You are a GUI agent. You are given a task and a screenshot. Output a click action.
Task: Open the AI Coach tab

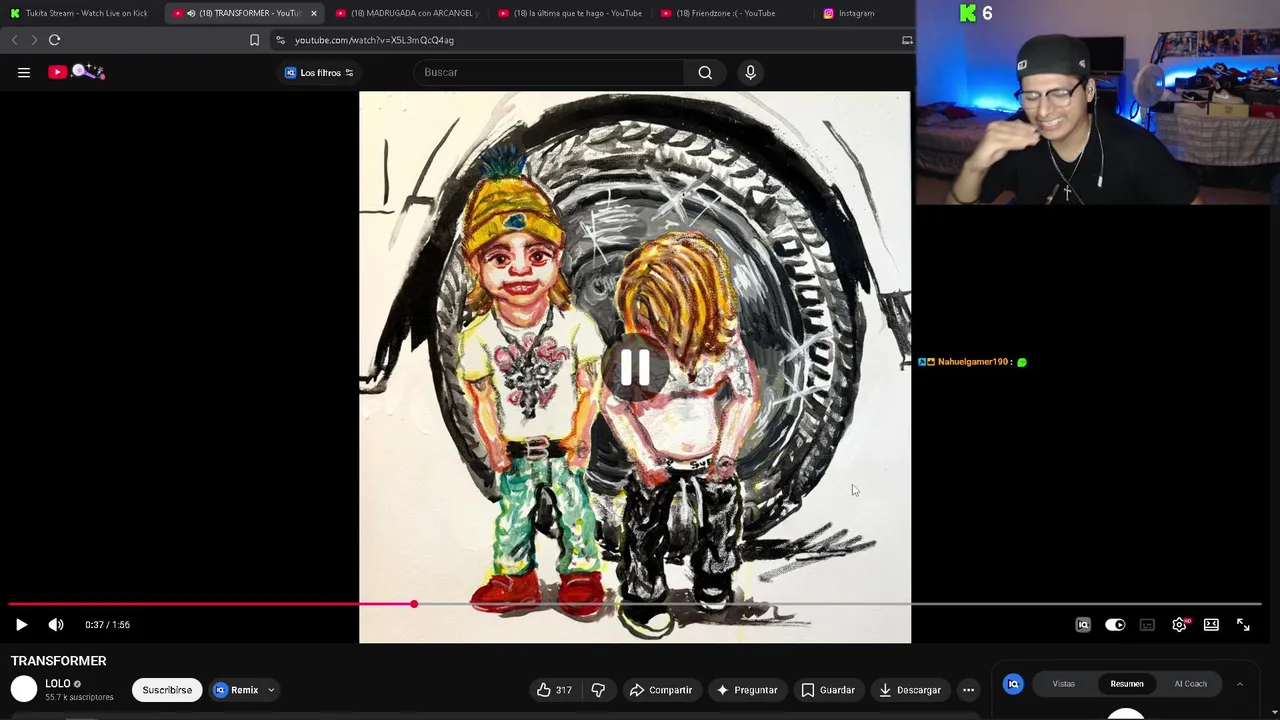coord(1190,684)
